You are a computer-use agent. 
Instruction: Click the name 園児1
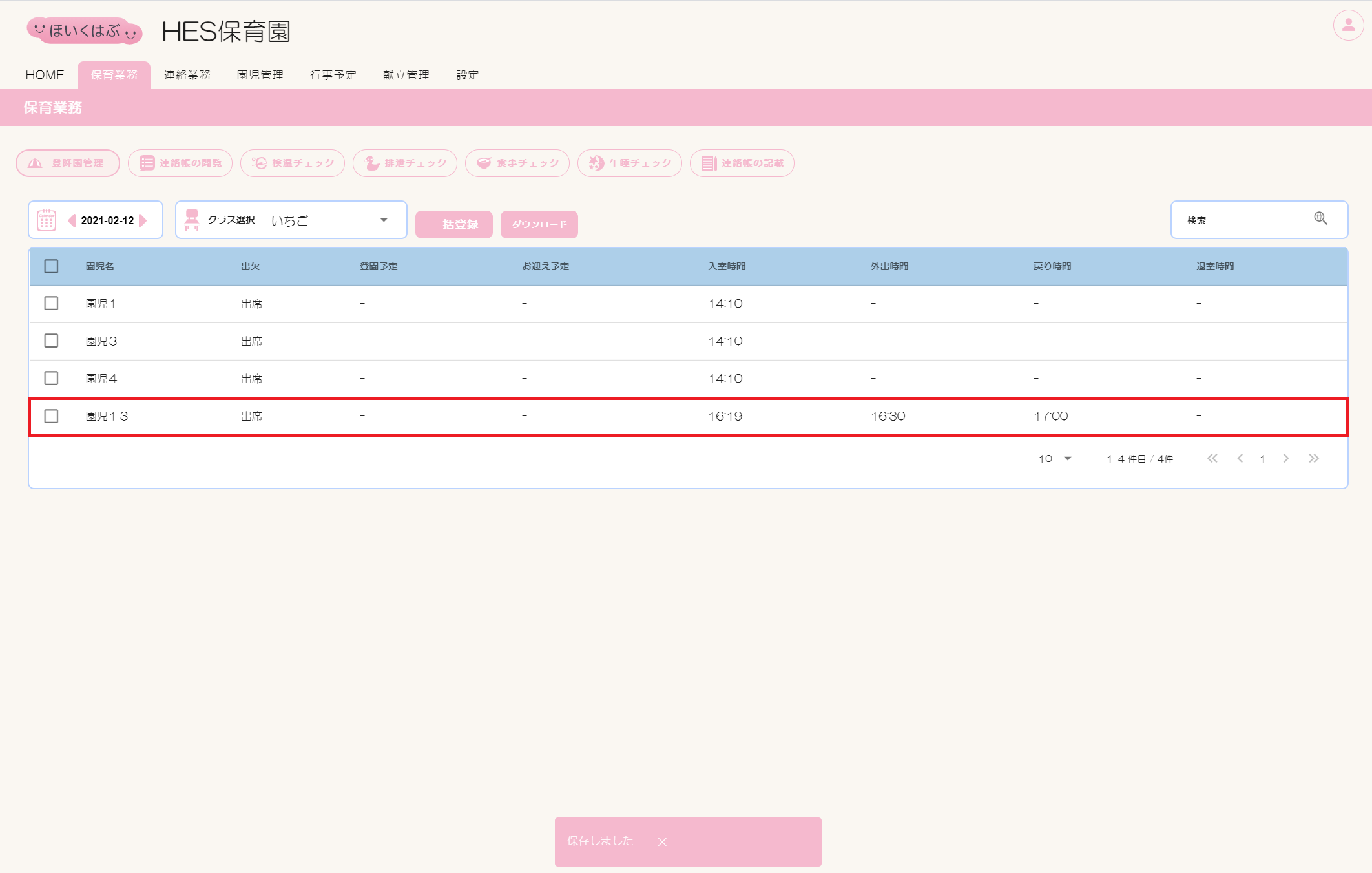click(101, 304)
